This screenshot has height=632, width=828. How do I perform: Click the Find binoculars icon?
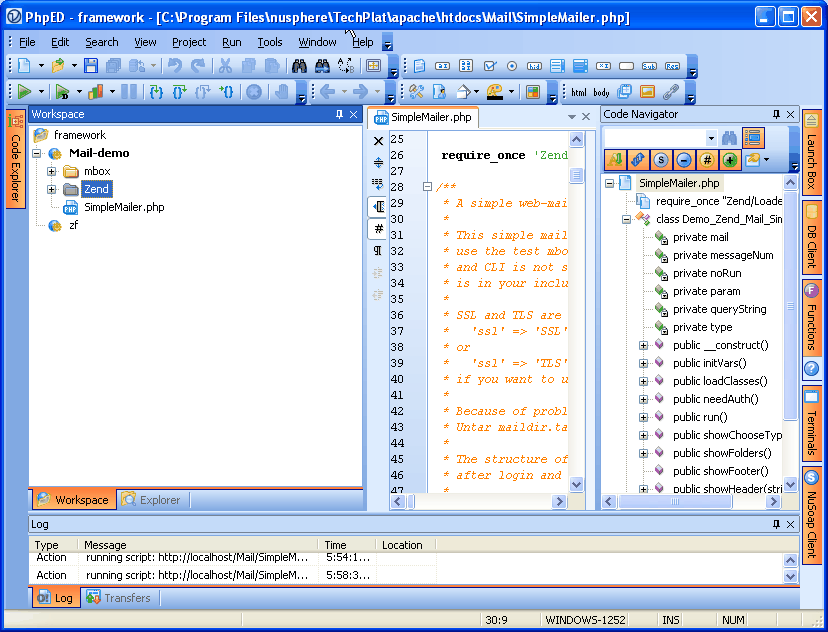tap(299, 66)
